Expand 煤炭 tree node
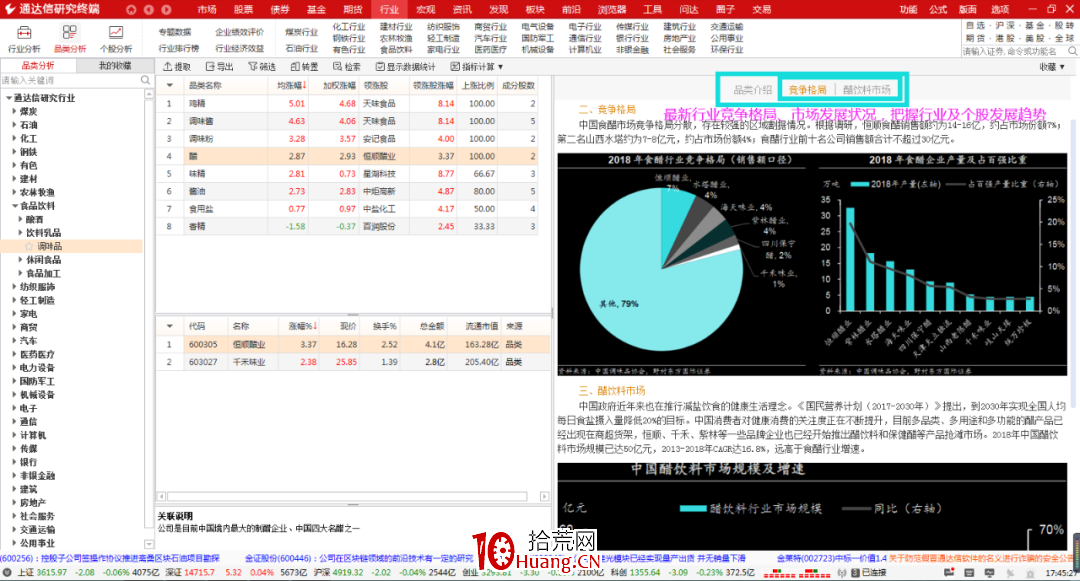 pos(14,112)
